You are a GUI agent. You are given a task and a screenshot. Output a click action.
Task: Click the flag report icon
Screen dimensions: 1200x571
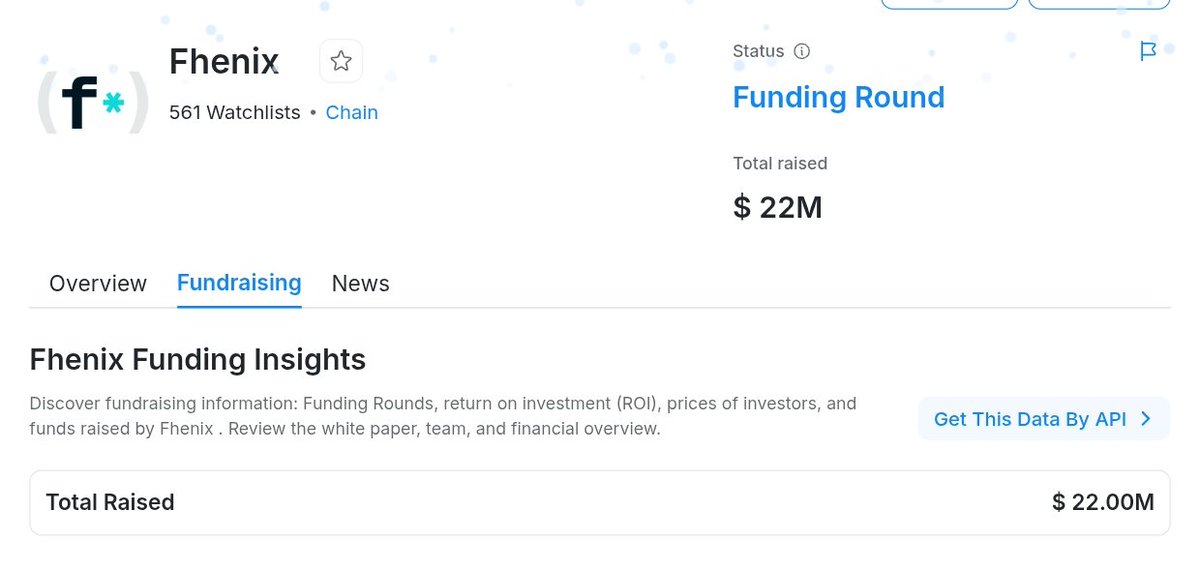pos(1148,51)
